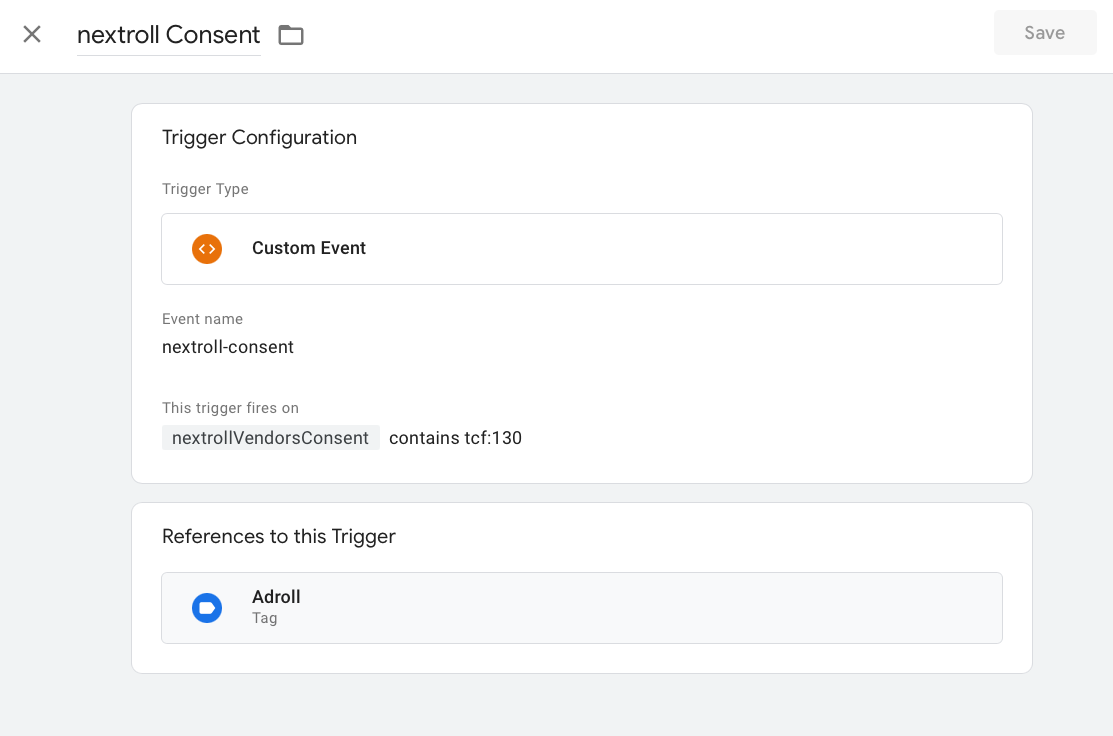Click empty space in the Custom Event row
This screenshot has width=1113, height=736.
tap(680, 249)
